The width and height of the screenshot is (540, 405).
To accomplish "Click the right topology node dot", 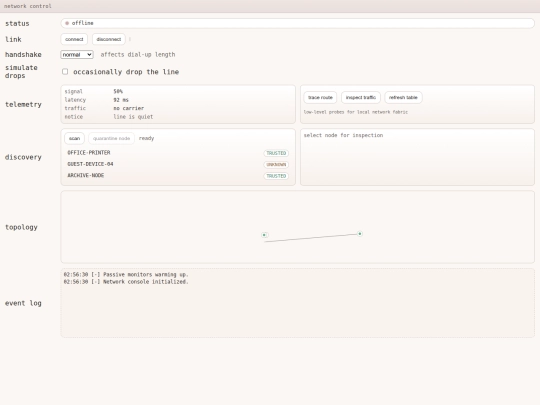I will pyautogui.click(x=360, y=234).
